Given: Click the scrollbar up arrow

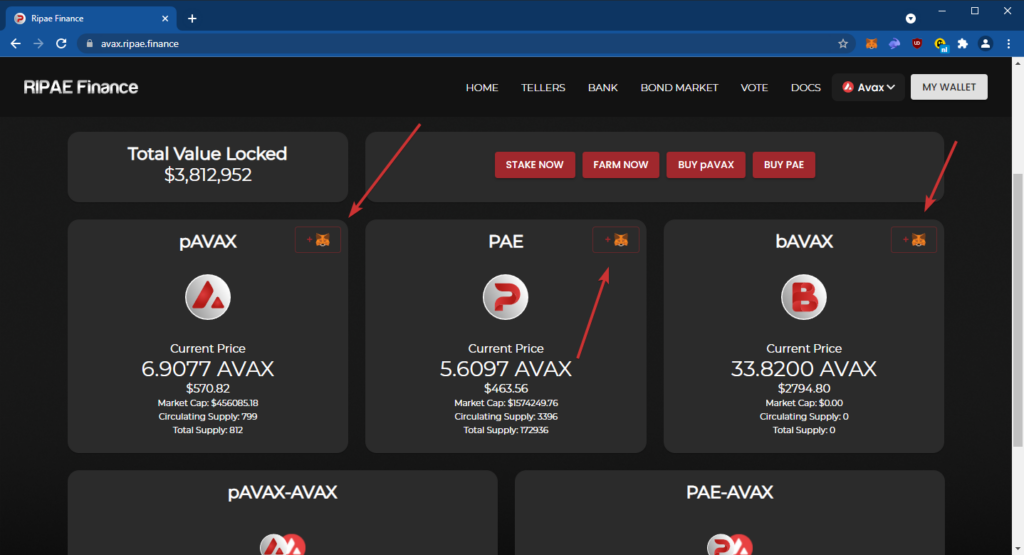Looking at the screenshot, I should pyautogui.click(x=1017, y=63).
